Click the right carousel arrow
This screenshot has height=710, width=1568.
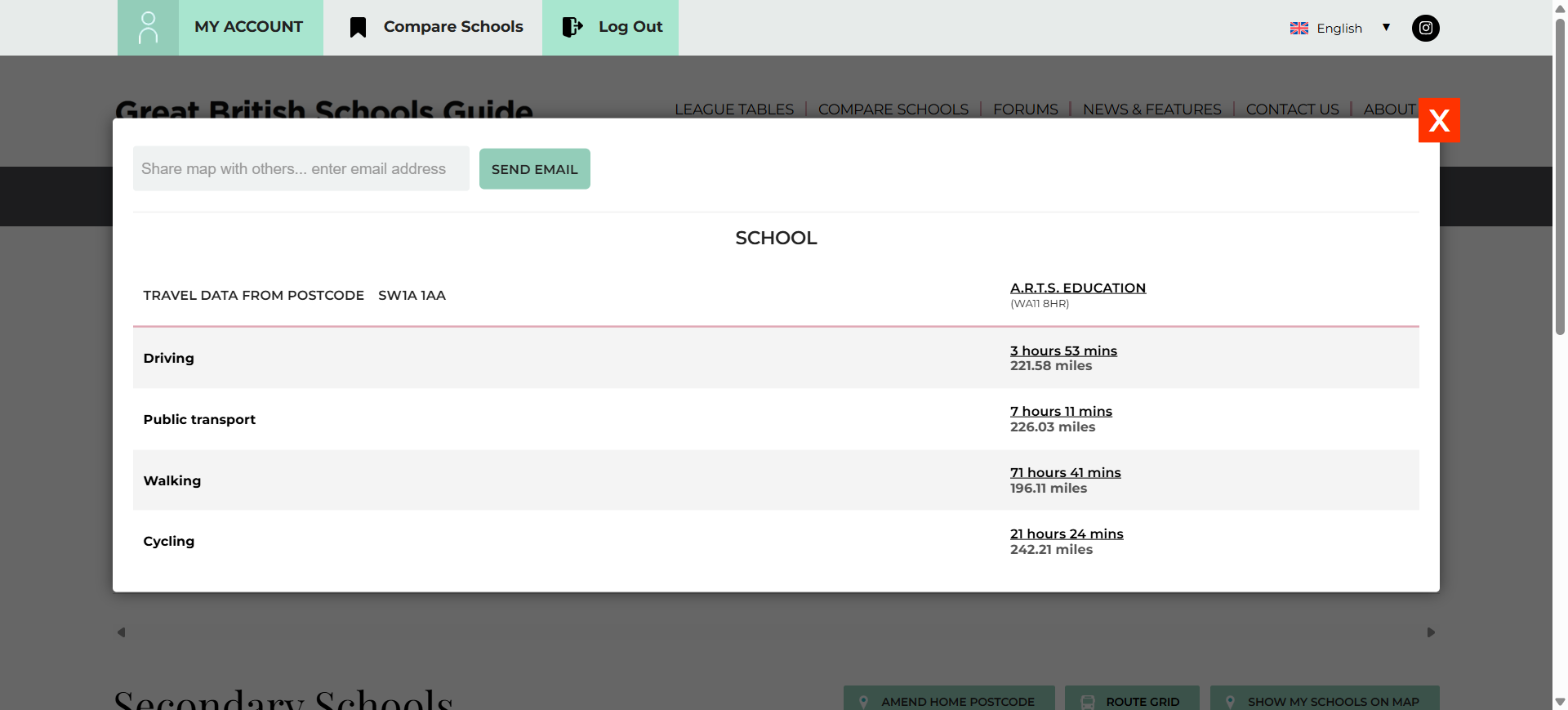coord(1431,632)
